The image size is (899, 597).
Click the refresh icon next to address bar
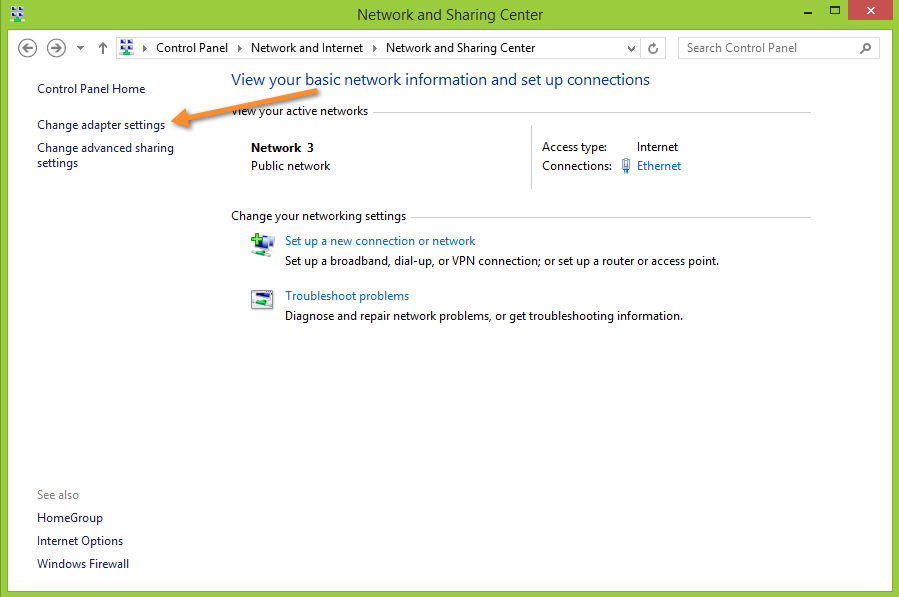pos(655,47)
